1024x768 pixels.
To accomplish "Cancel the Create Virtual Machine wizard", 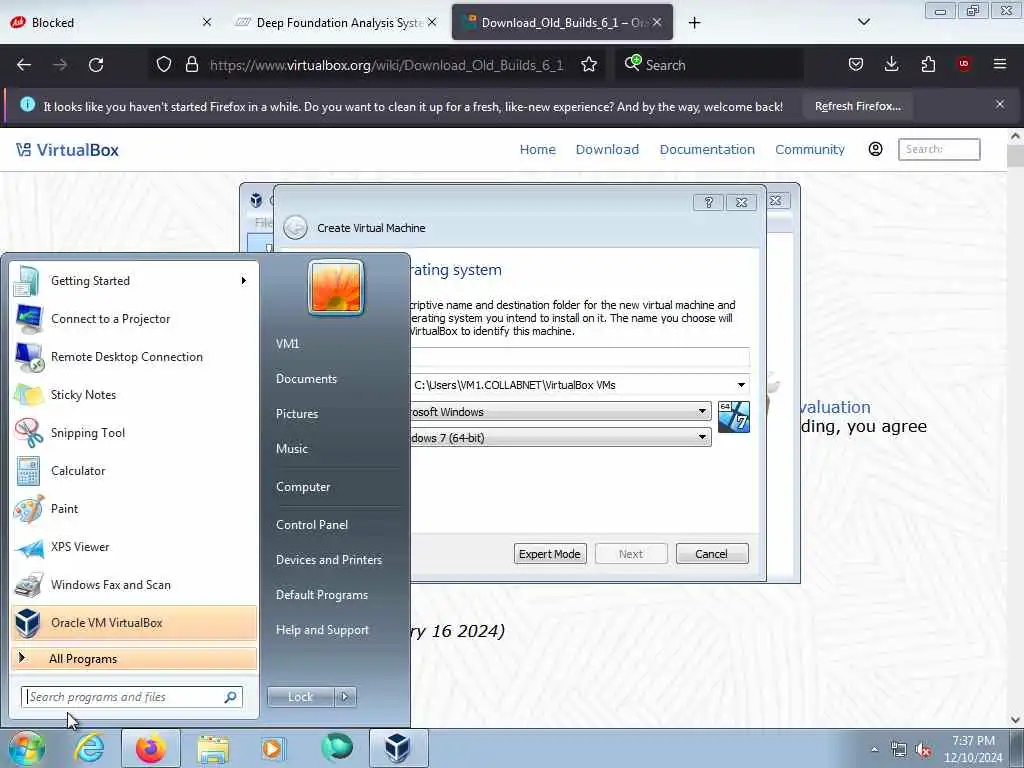I will pyautogui.click(x=712, y=554).
